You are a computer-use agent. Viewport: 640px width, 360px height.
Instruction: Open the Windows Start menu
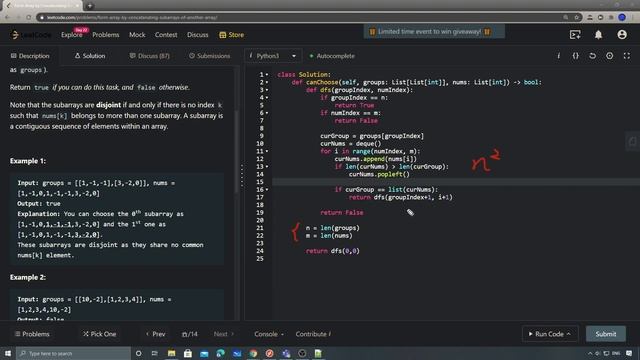8,353
